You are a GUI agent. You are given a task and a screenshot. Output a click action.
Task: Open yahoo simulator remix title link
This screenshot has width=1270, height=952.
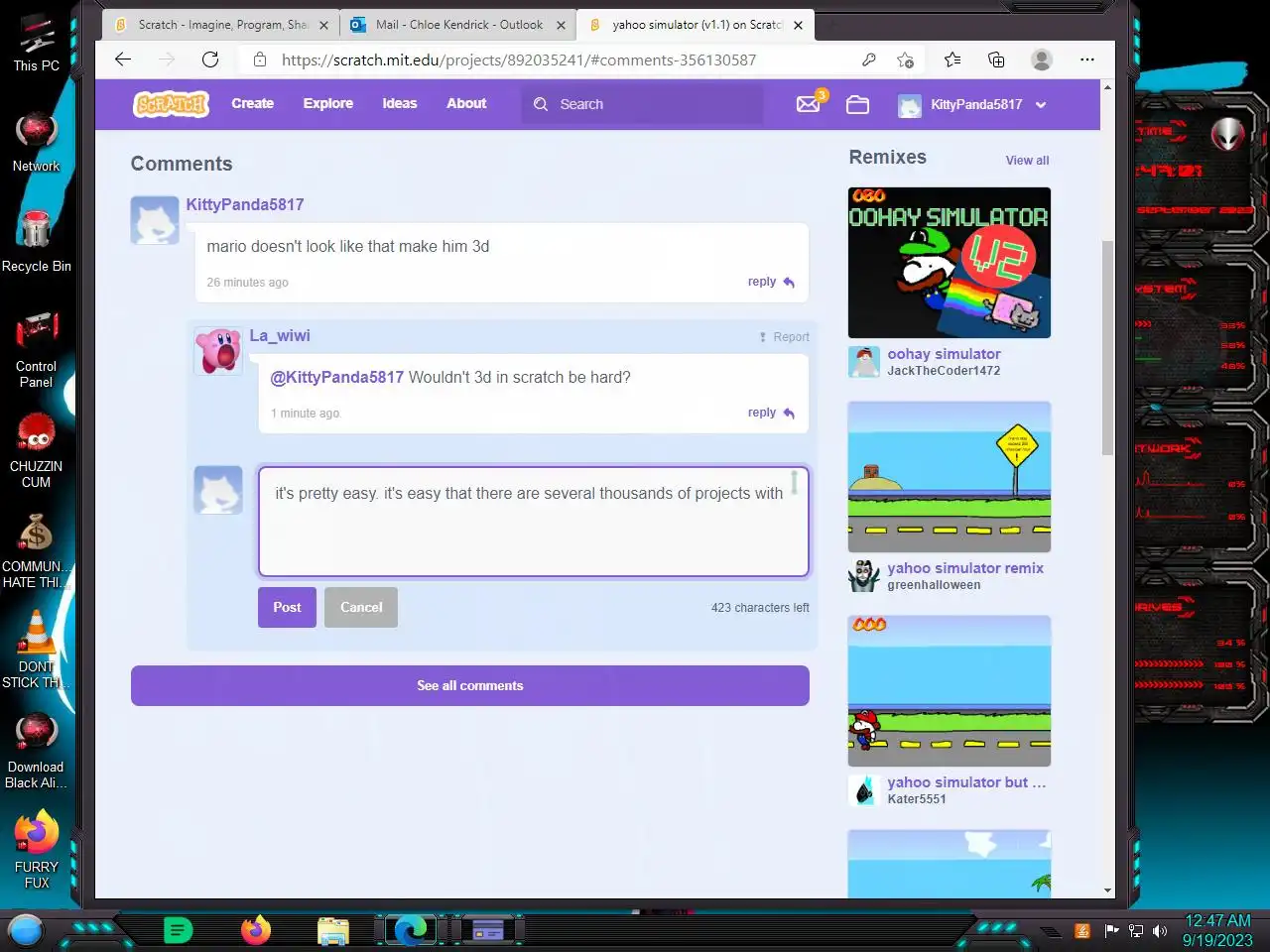tap(965, 568)
